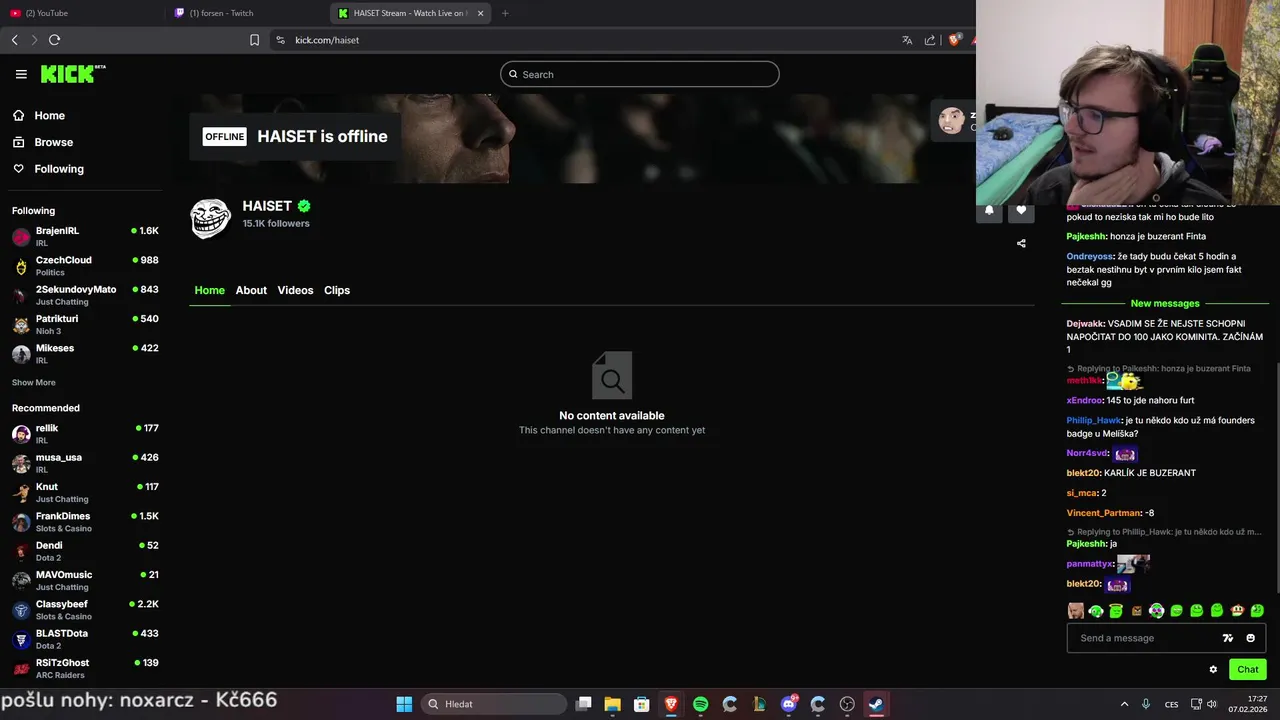Open chat settings gear

[x=1213, y=670]
